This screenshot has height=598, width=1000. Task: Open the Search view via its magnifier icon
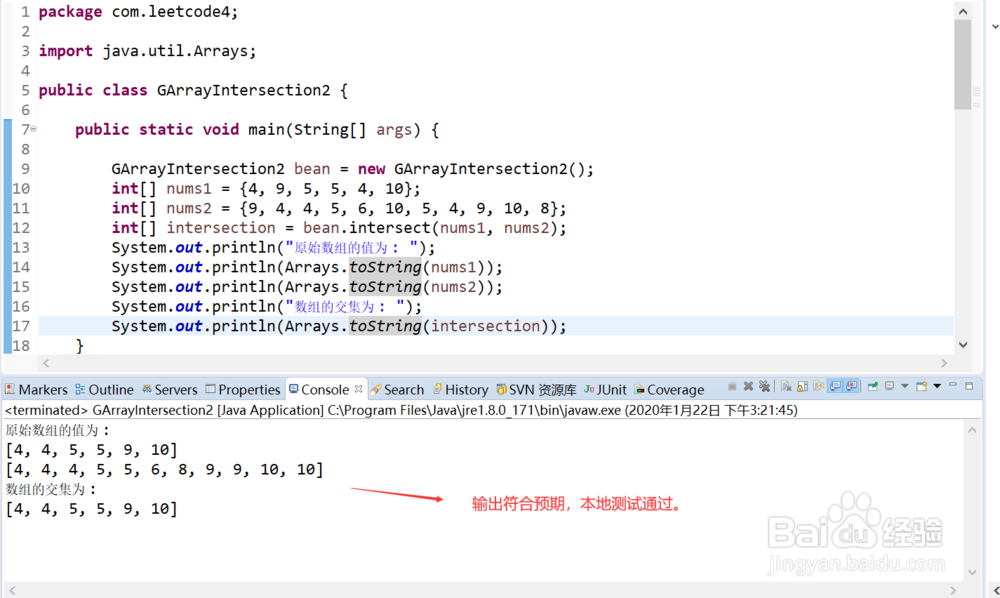(403, 389)
